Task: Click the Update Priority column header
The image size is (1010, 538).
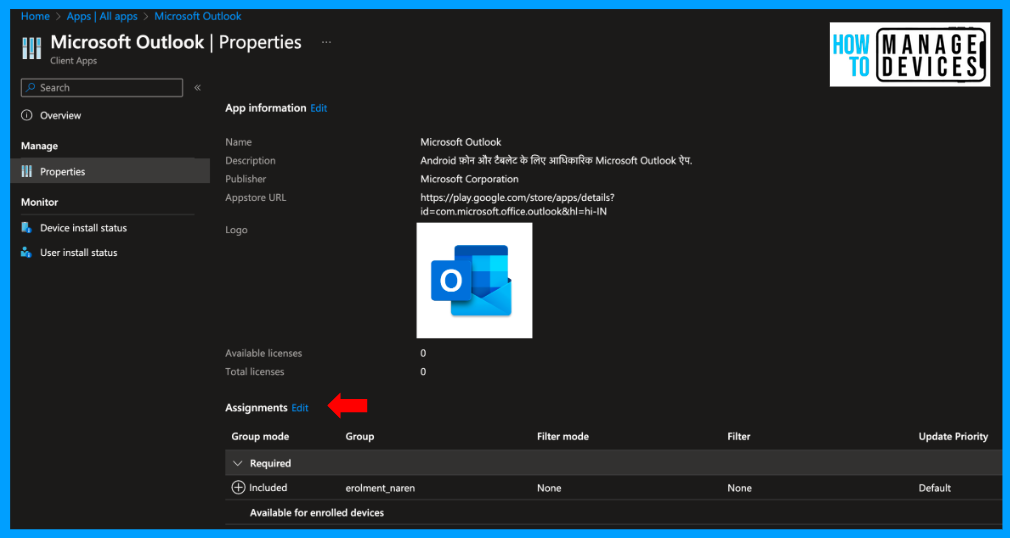Action: (x=953, y=436)
